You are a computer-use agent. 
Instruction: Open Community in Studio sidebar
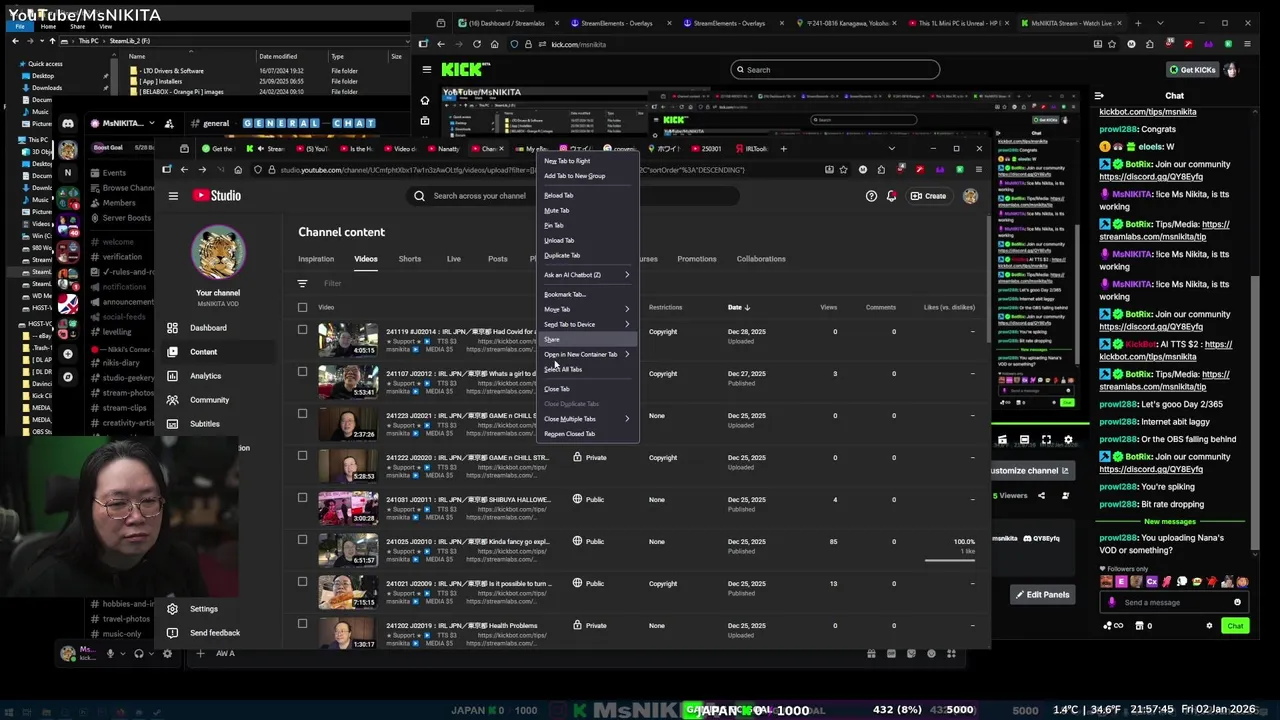point(209,400)
